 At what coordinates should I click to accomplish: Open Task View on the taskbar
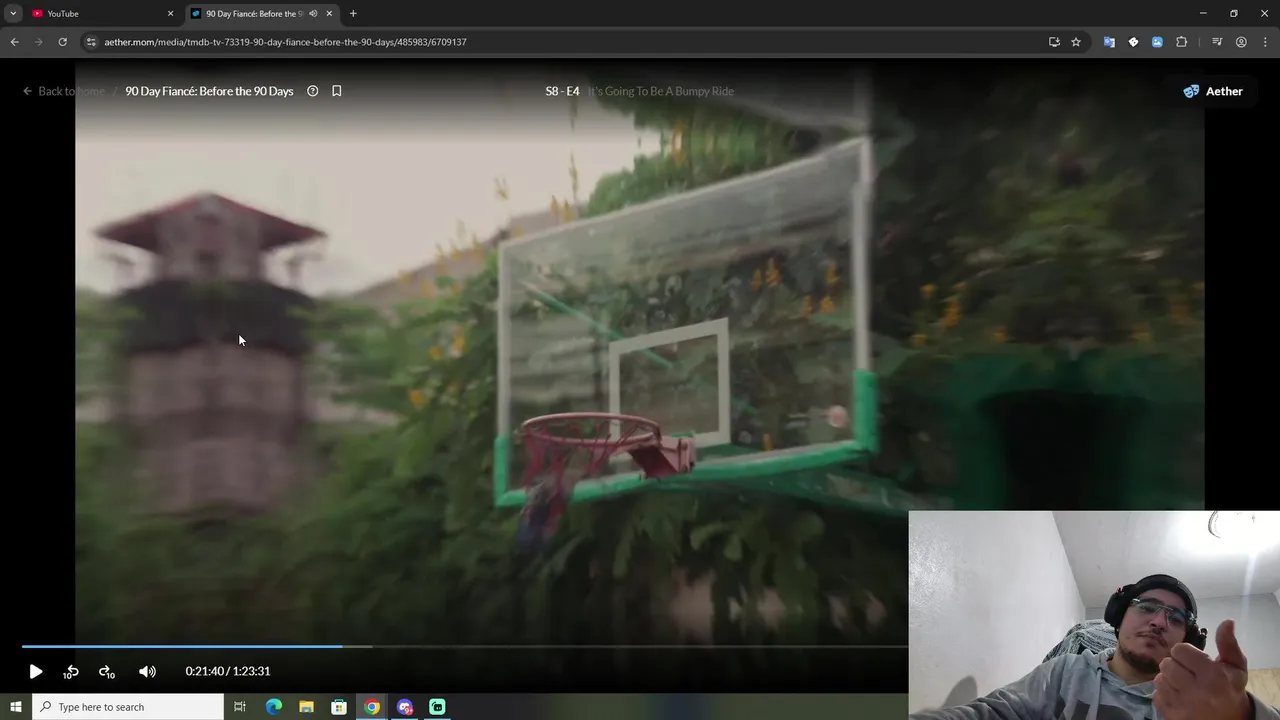pos(240,707)
